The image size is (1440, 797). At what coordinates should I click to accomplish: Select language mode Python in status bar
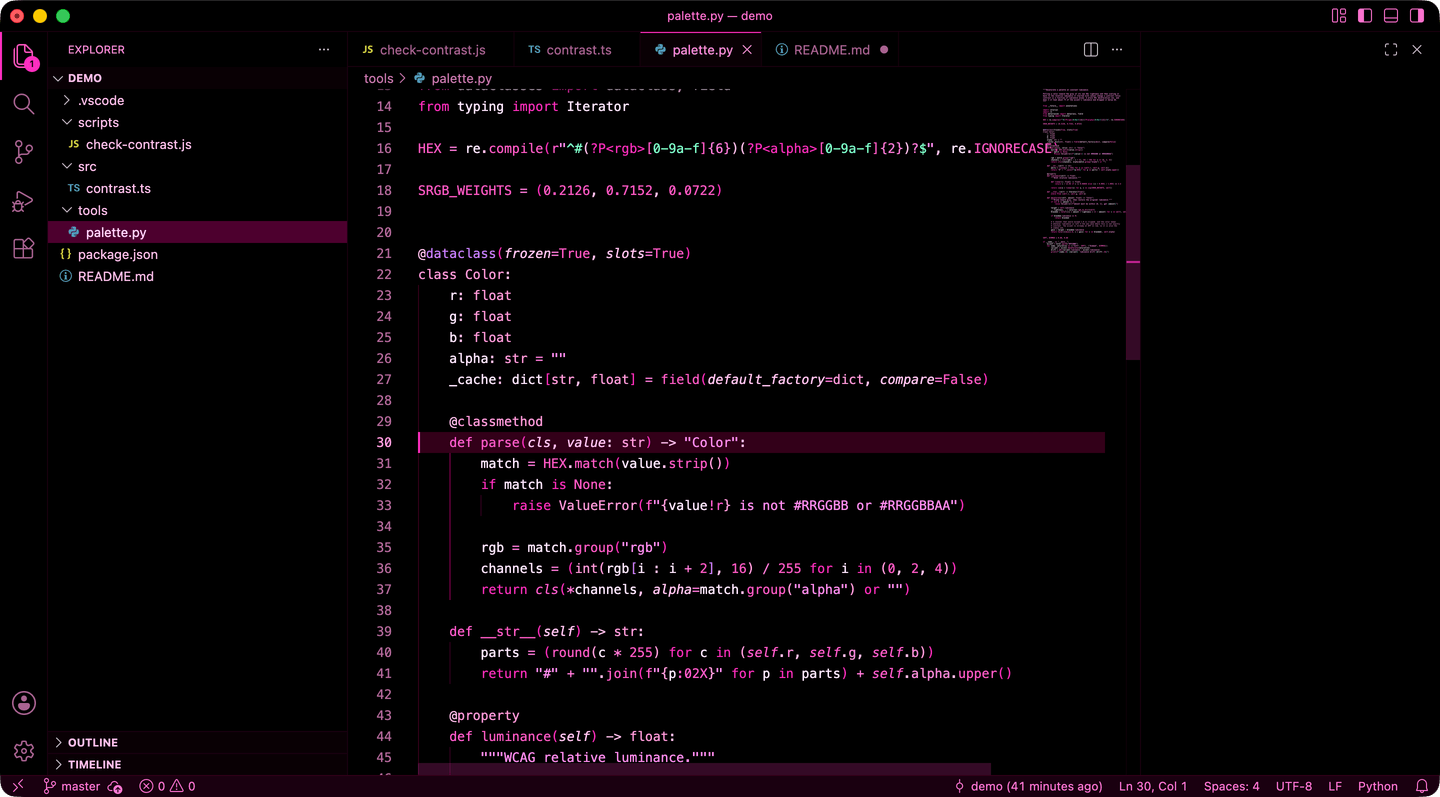pos(1378,786)
